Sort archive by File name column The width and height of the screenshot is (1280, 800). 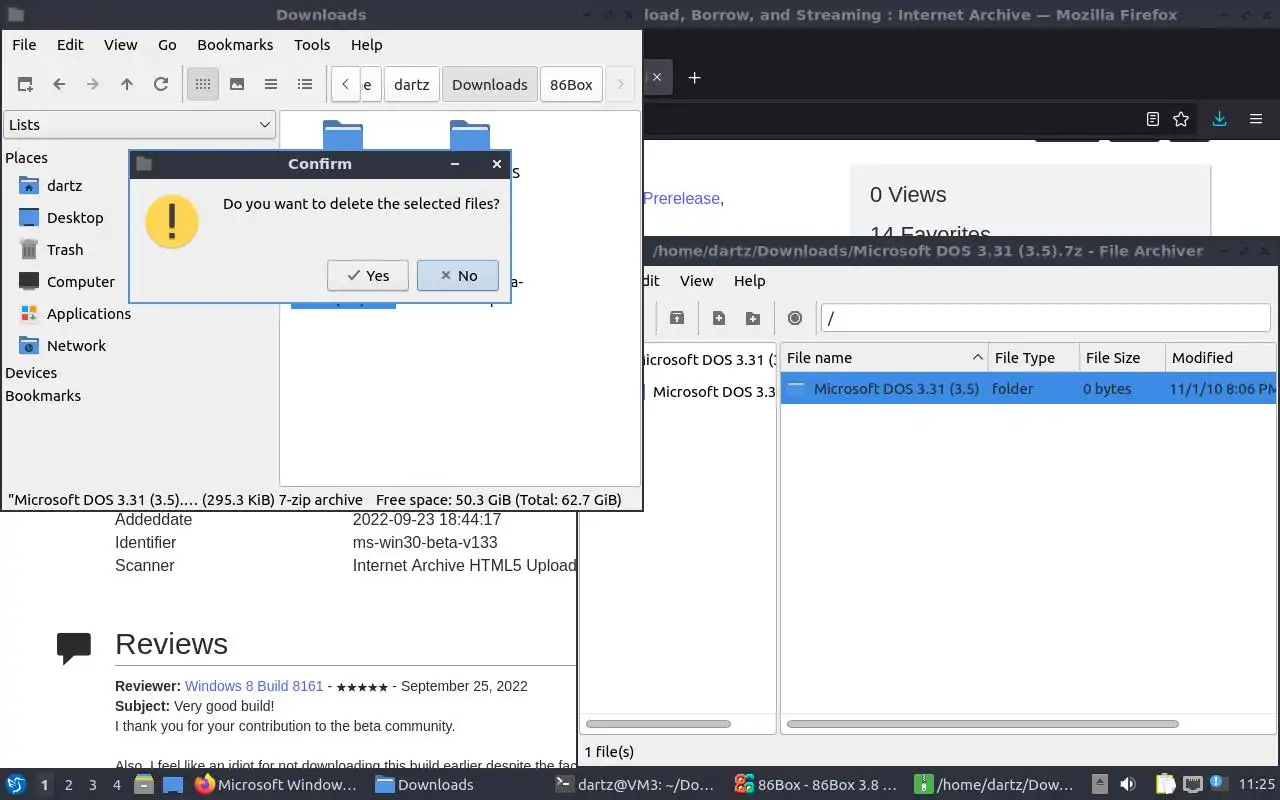pyautogui.click(x=884, y=358)
